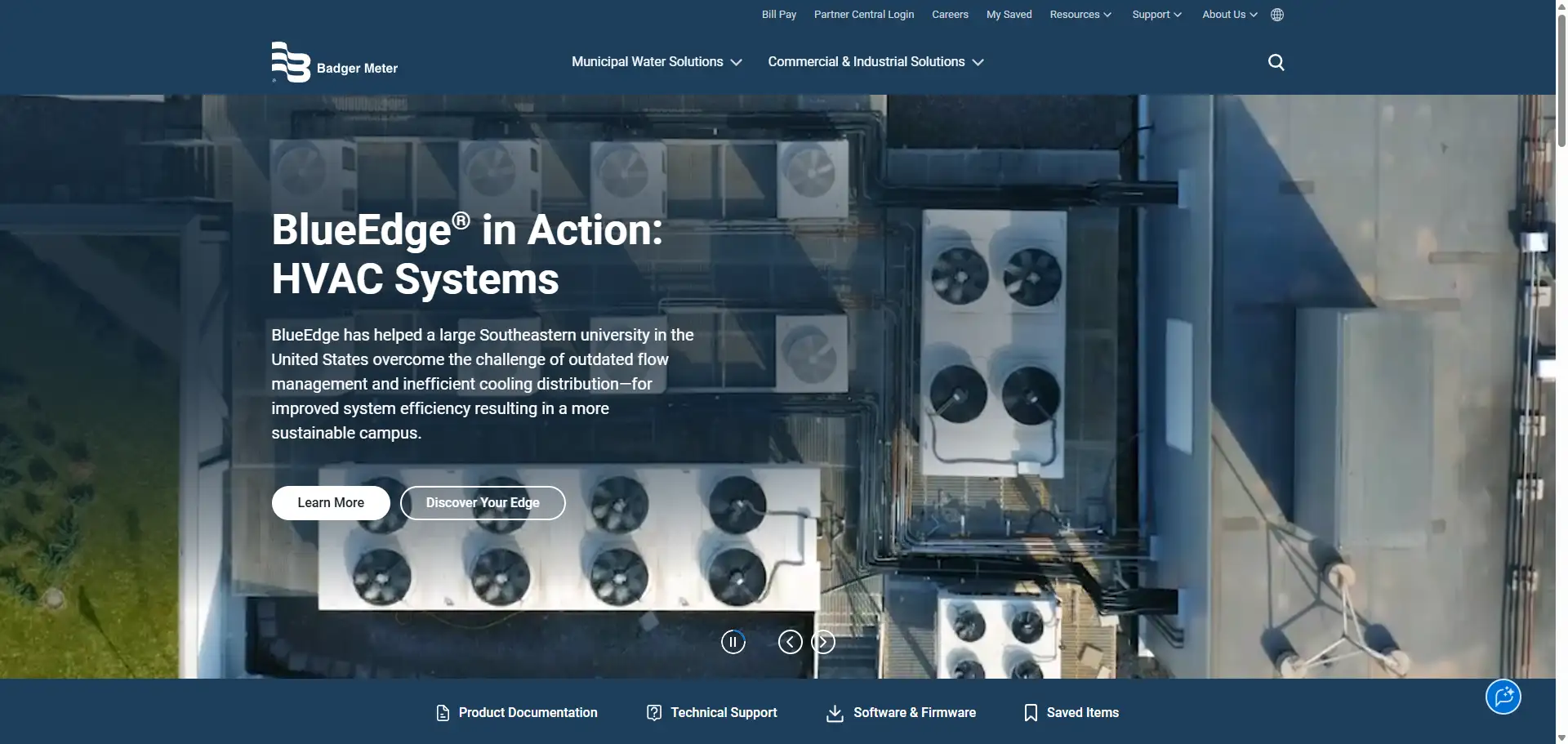This screenshot has width=1568, height=744.
Task: Open the chat assistant bubble
Action: [1503, 697]
